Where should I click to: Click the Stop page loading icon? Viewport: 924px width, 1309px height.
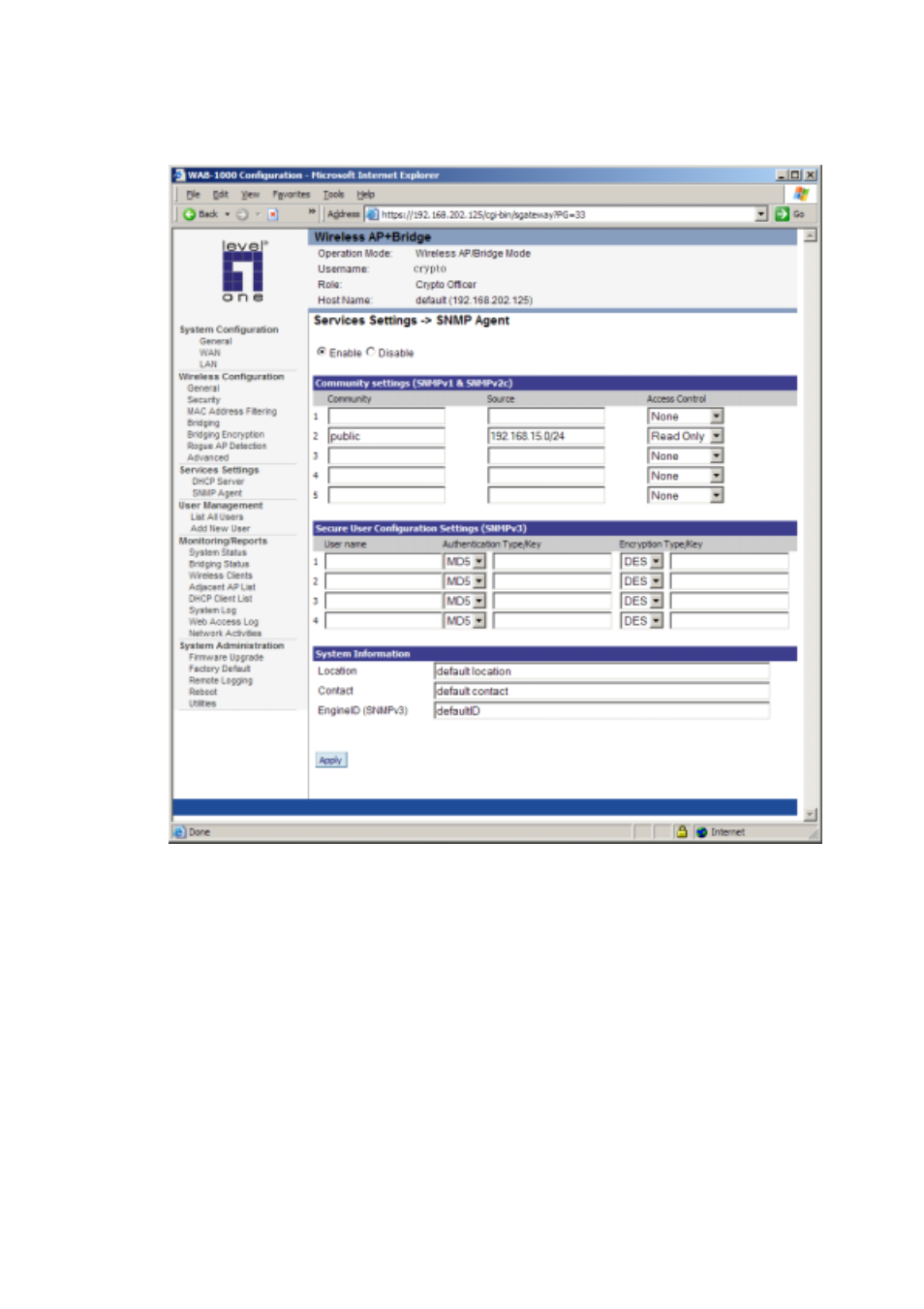273,214
